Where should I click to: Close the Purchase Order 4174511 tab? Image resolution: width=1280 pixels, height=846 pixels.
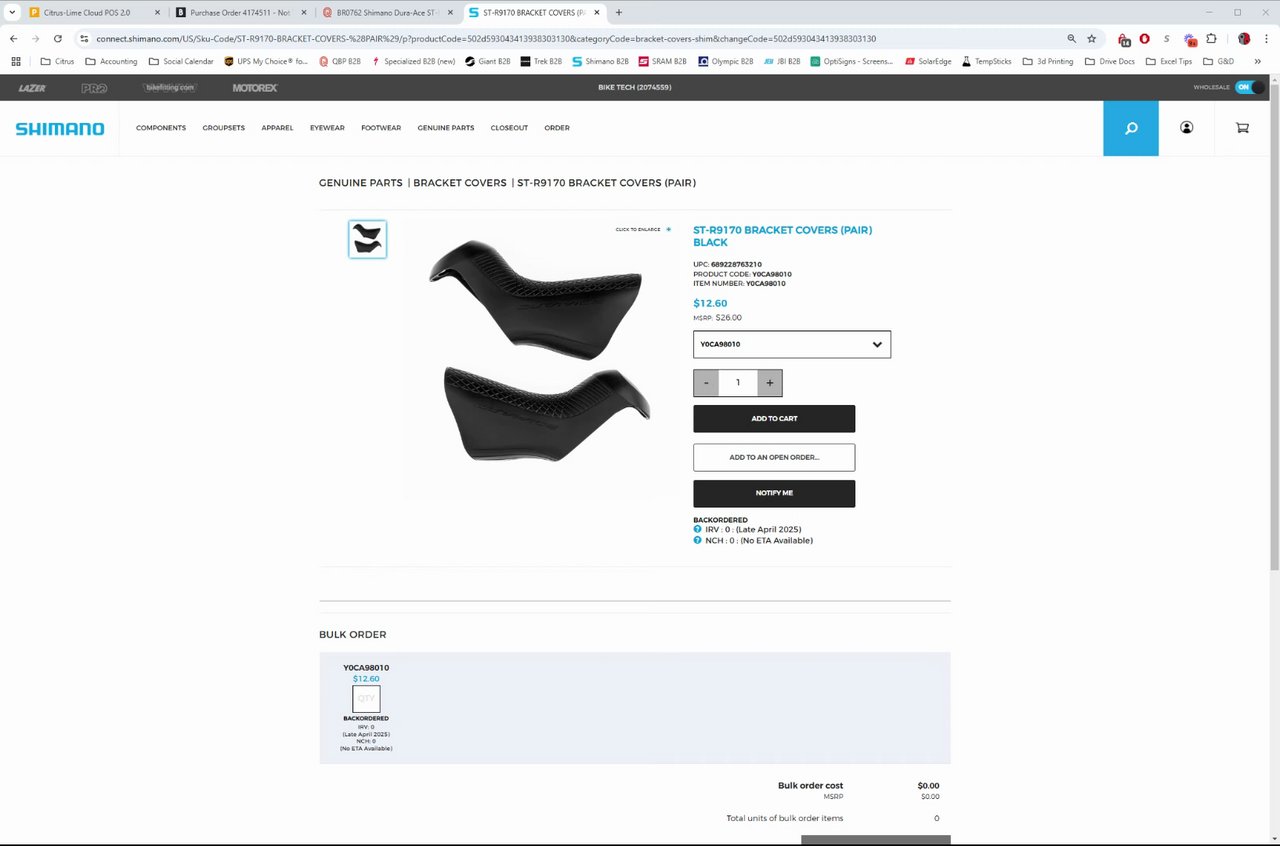303,12
